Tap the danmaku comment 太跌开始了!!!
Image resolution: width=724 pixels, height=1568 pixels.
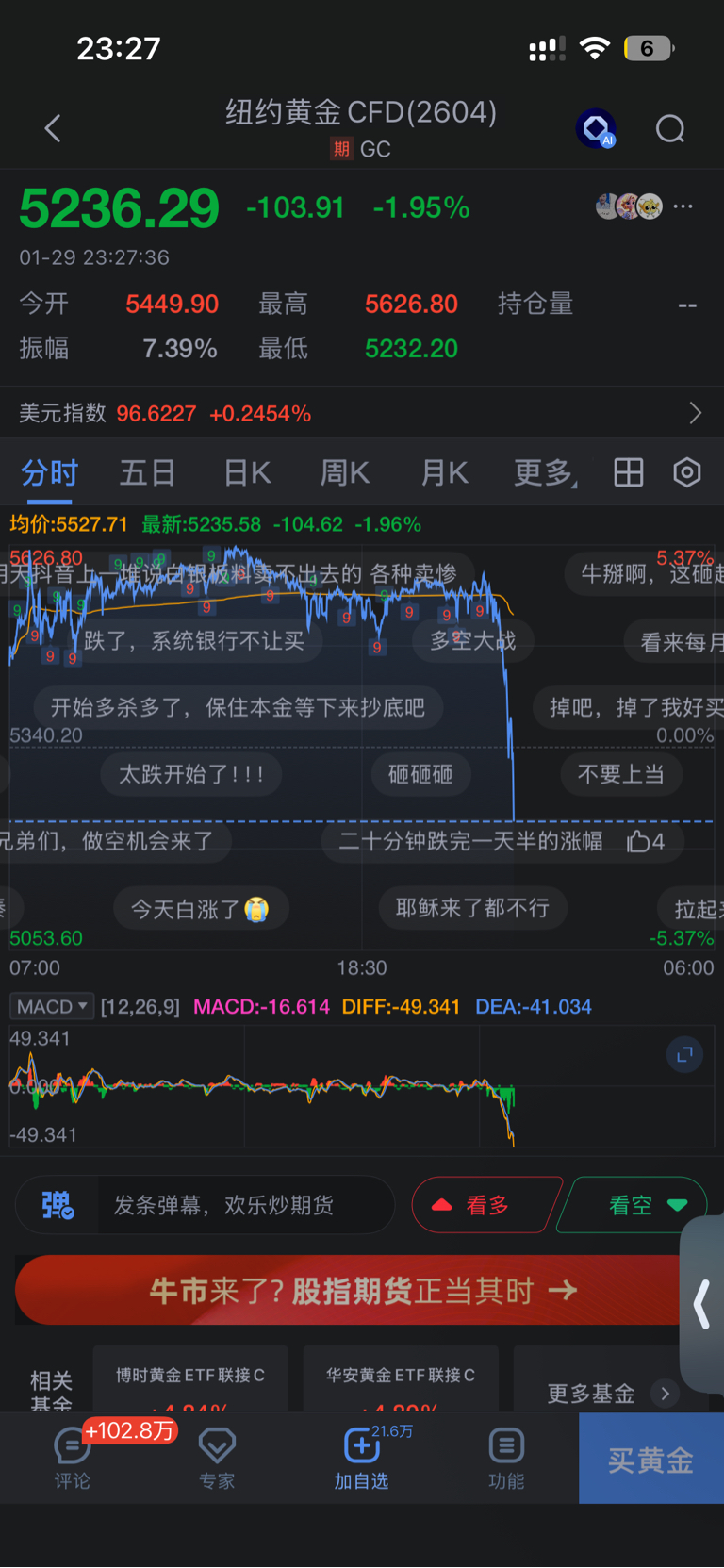(x=191, y=774)
